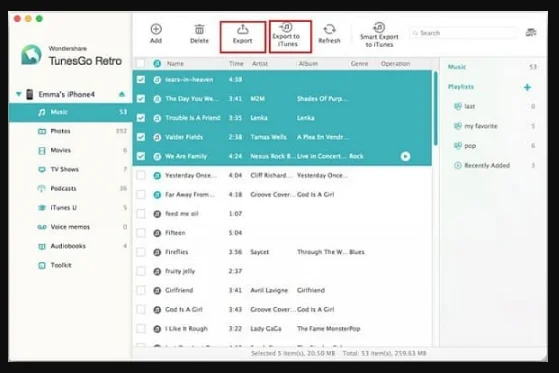Click in the Search field

click(x=463, y=33)
